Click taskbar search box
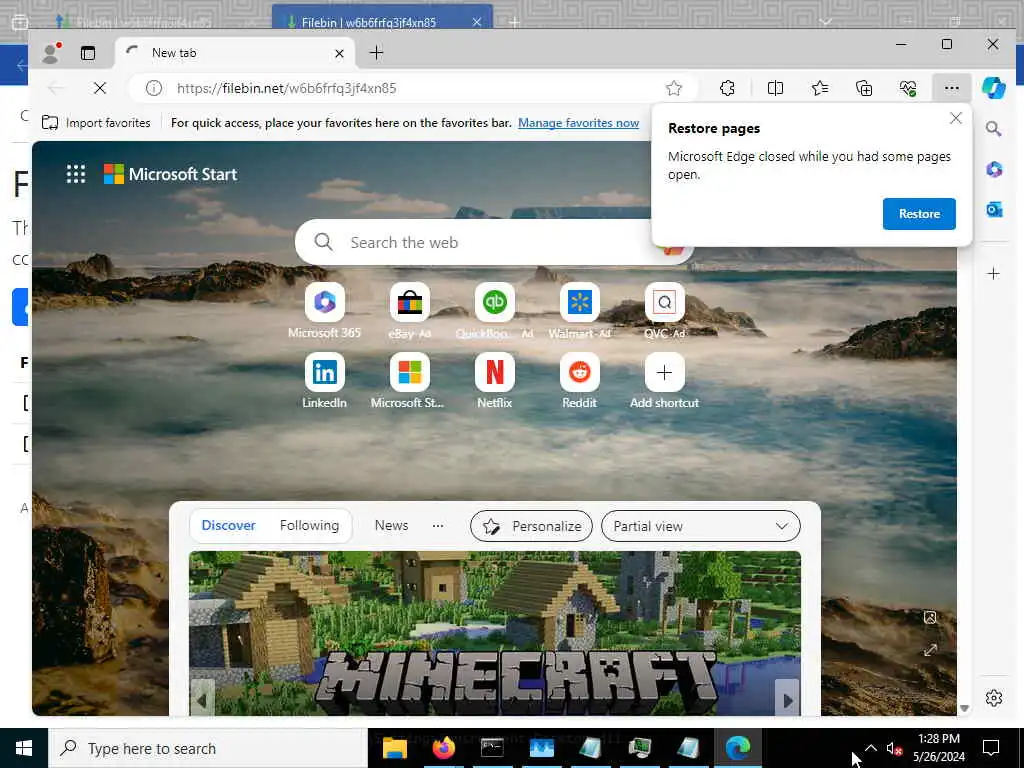This screenshot has height=768, width=1024. coord(209,748)
